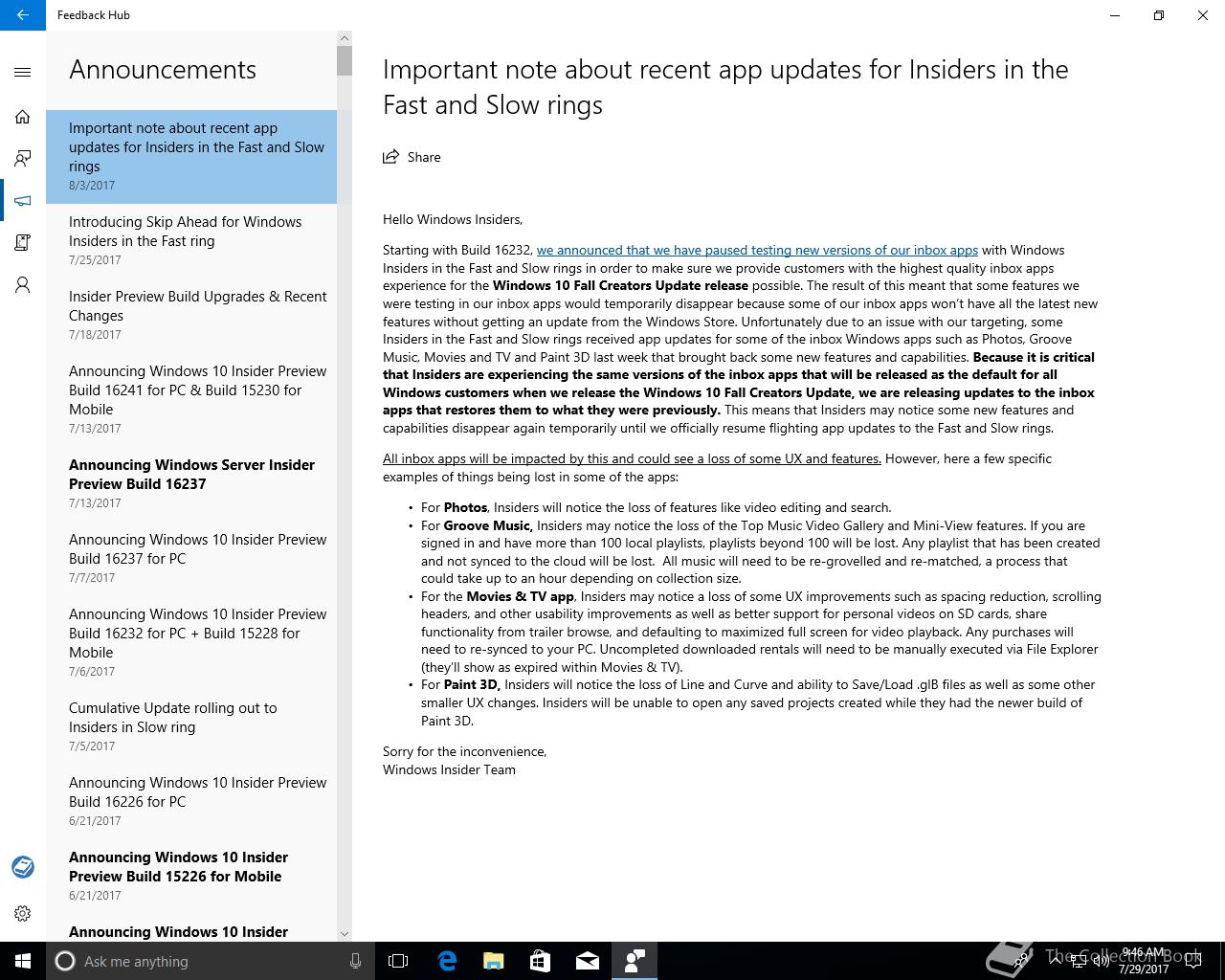The image size is (1225, 980).
Task: Click the announcements list scrollbar thumb
Action: tap(345, 59)
